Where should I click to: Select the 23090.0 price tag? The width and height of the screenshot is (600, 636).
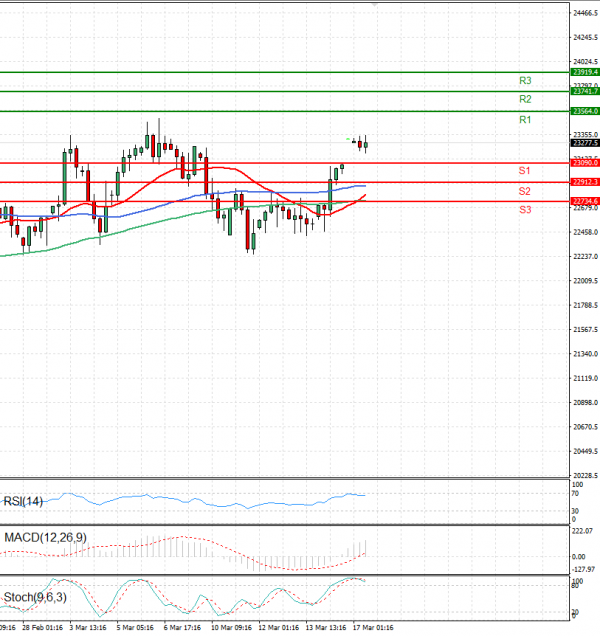585,163
